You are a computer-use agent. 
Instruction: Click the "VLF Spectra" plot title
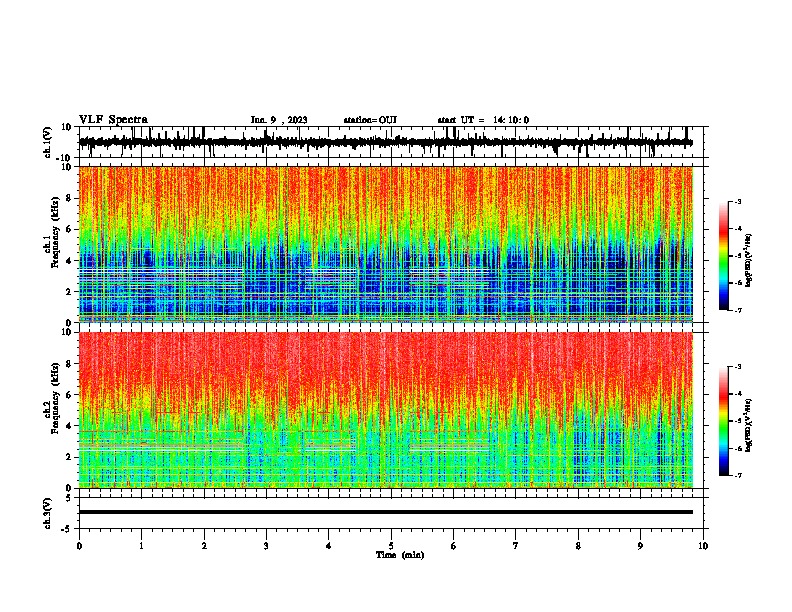tap(113, 120)
